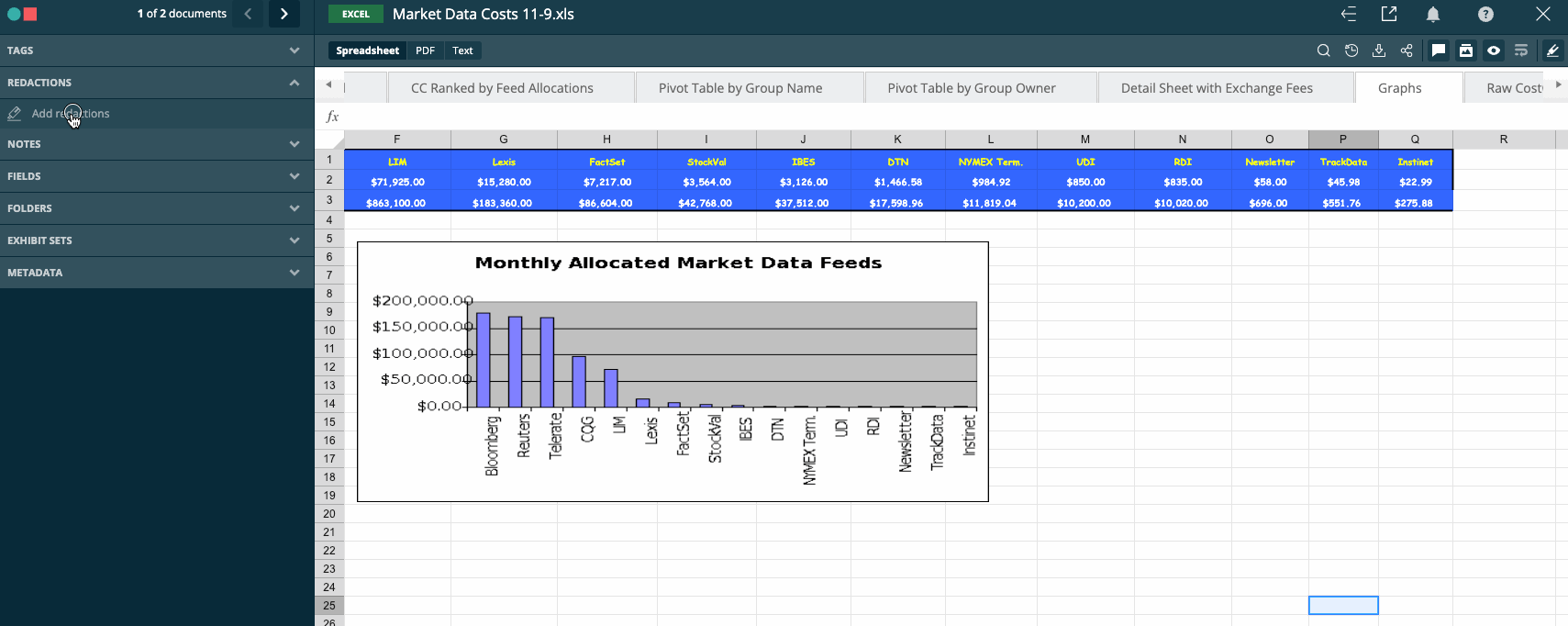
Task: Click the TrackData header cell
Action: (x=1343, y=162)
